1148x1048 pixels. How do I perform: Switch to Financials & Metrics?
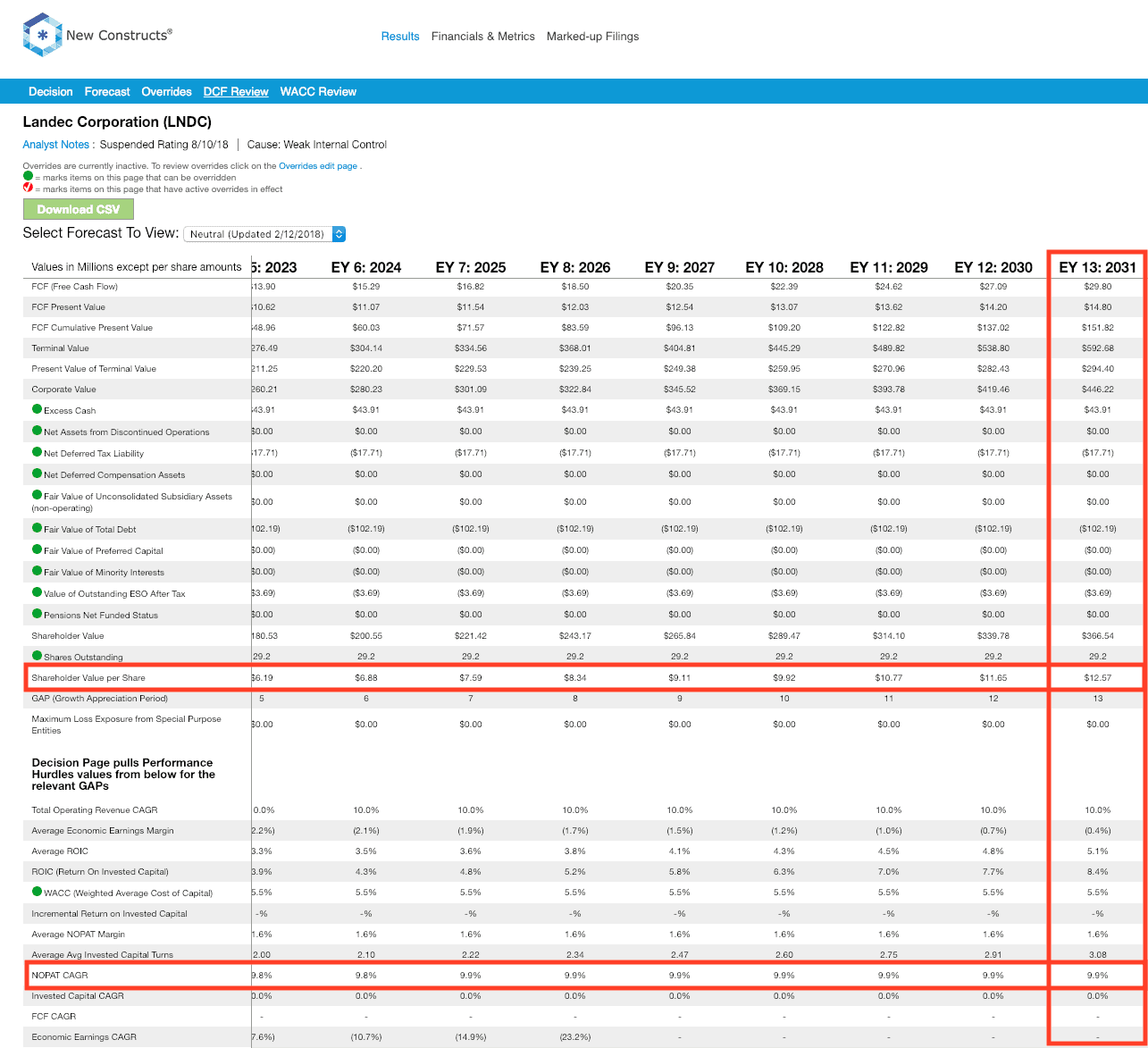[483, 37]
